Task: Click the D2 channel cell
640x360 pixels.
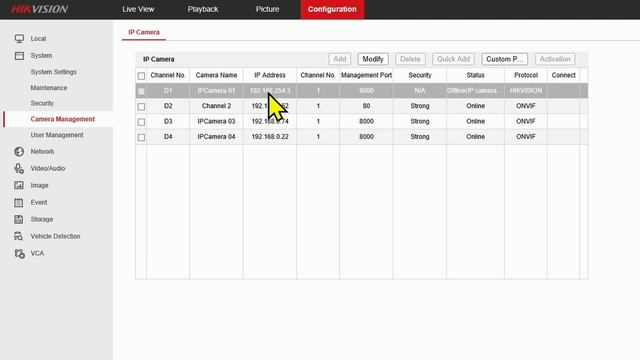Action: point(168,106)
